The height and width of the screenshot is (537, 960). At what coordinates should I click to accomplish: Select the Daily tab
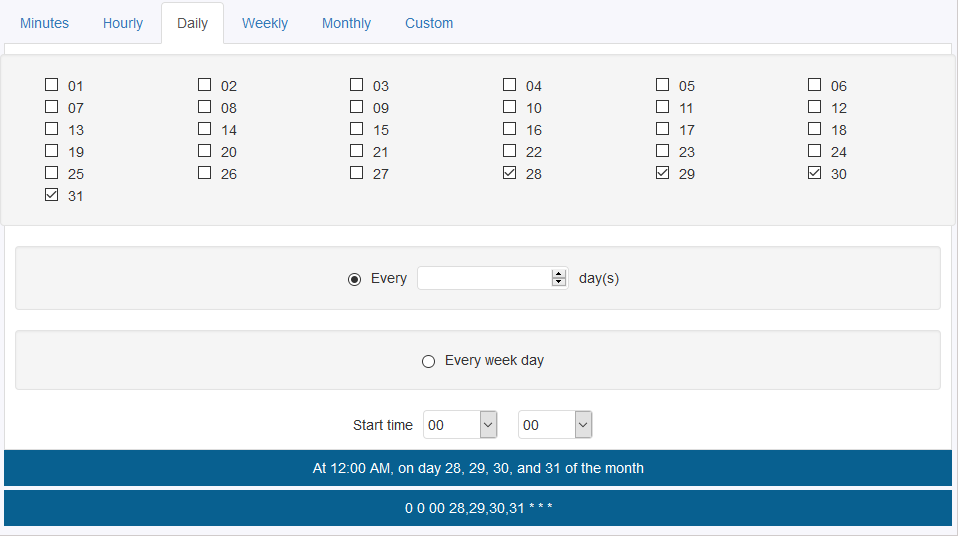pos(192,23)
